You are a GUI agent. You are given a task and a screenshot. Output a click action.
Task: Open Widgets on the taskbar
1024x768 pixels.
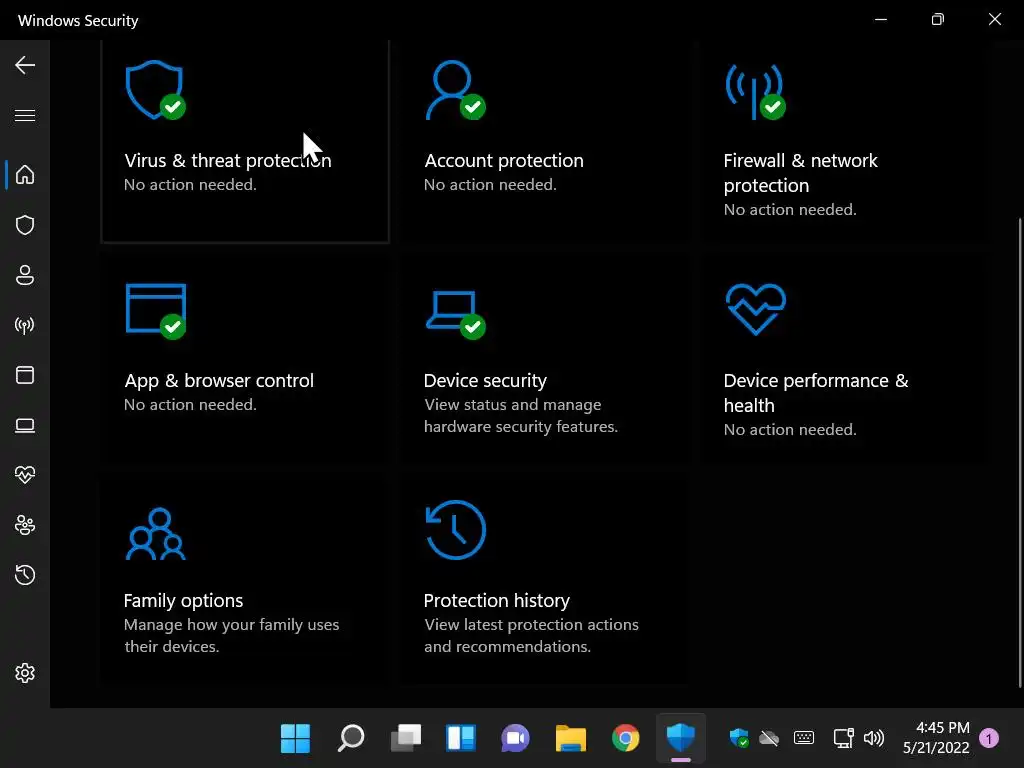click(x=460, y=739)
